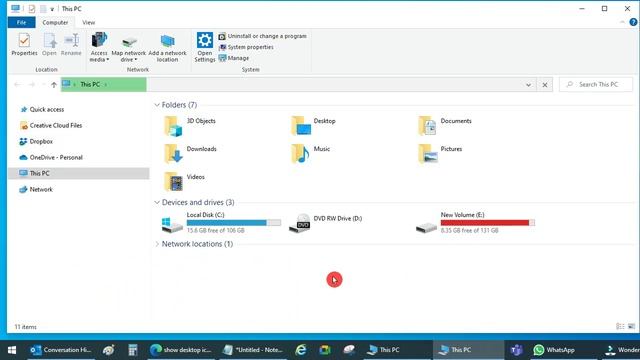This screenshot has width=640, height=360.
Task: Switch to details view in status bar
Action: 620,327
